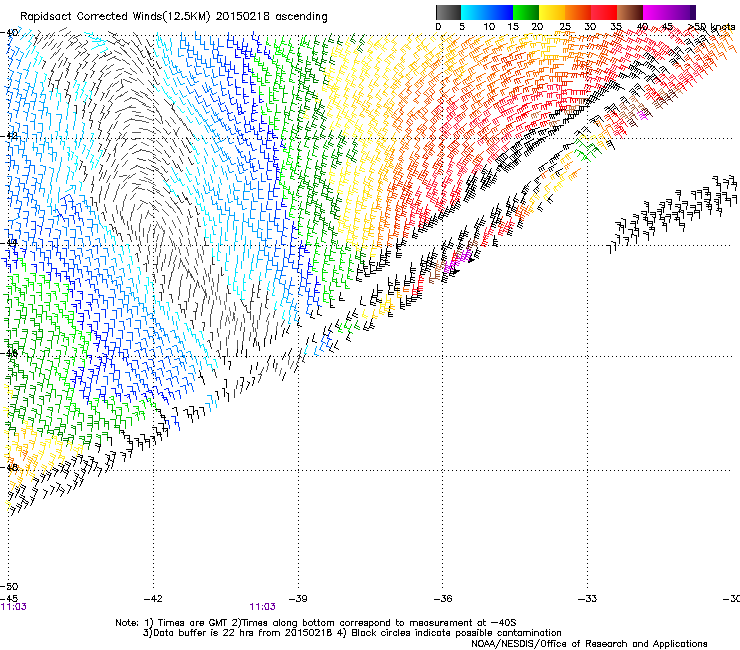Viewport: 740px width, 650px height.
Task: Click the blue 10-15 knots legend swatch
Action: (x=500, y=12)
